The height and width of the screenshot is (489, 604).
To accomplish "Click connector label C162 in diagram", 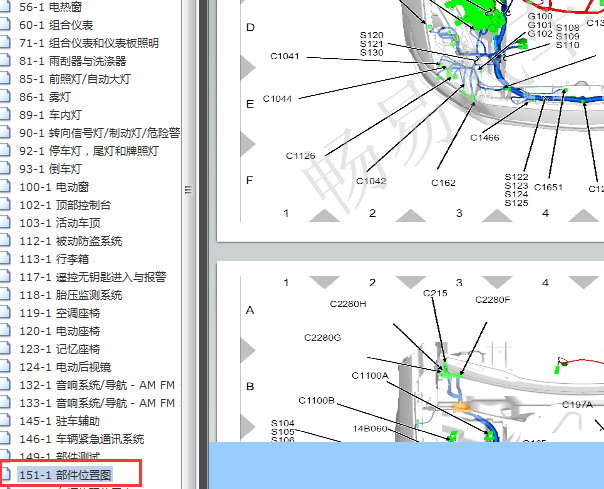I will (x=443, y=183).
